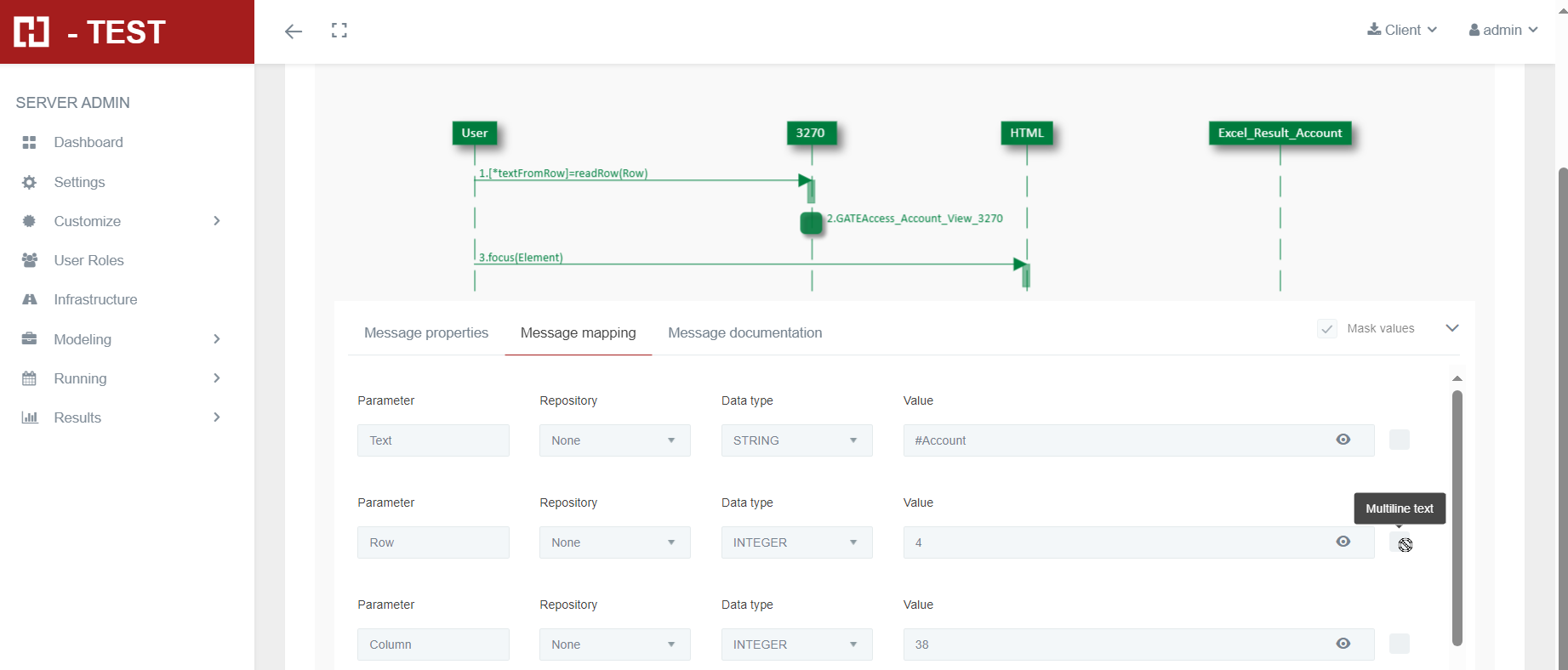The height and width of the screenshot is (670, 1568).
Task: Open Repository dropdown for Row parameter
Action: point(614,542)
